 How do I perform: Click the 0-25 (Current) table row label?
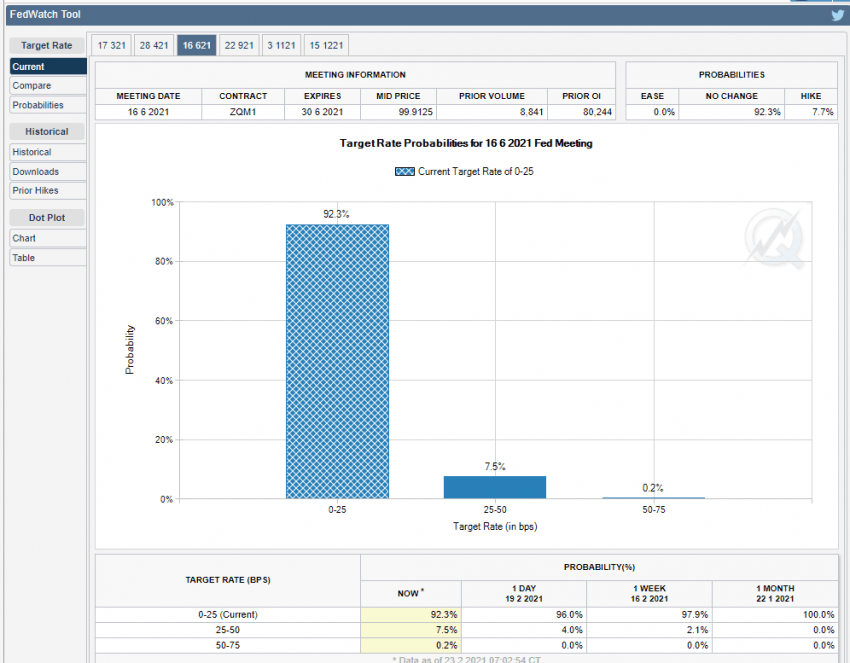[228, 615]
